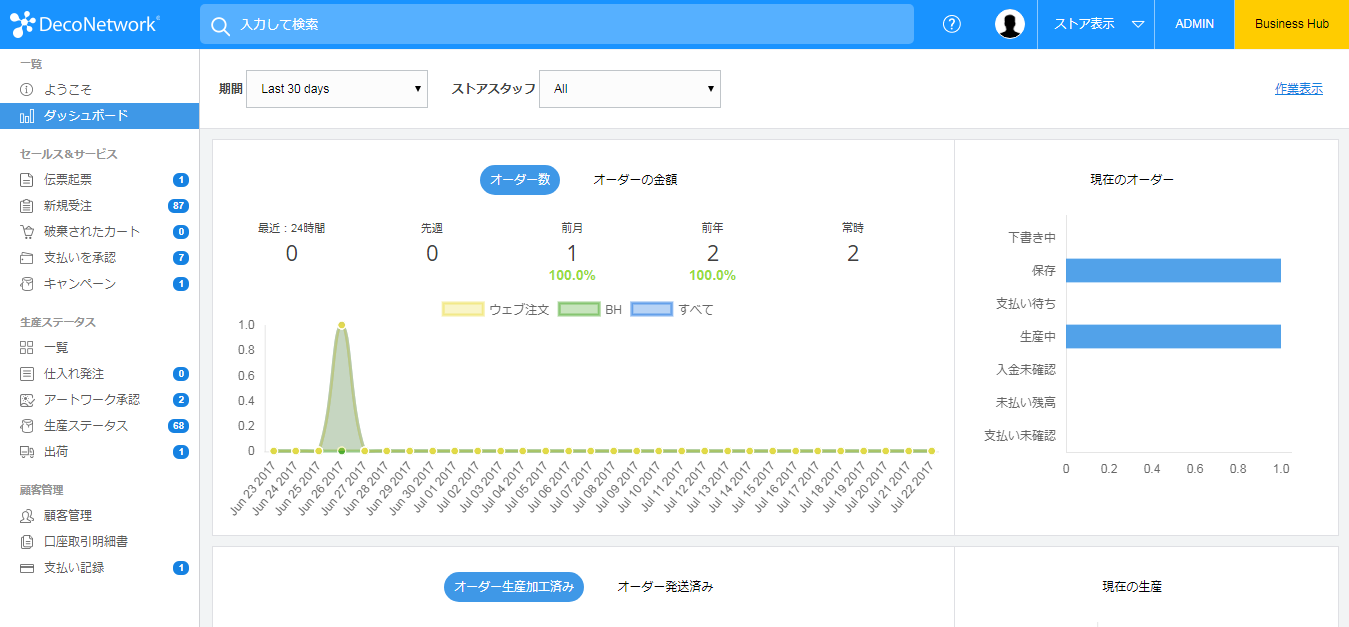Click the 仕入れ発注 list icon
Image resolution: width=1349 pixels, height=627 pixels.
click(27, 374)
